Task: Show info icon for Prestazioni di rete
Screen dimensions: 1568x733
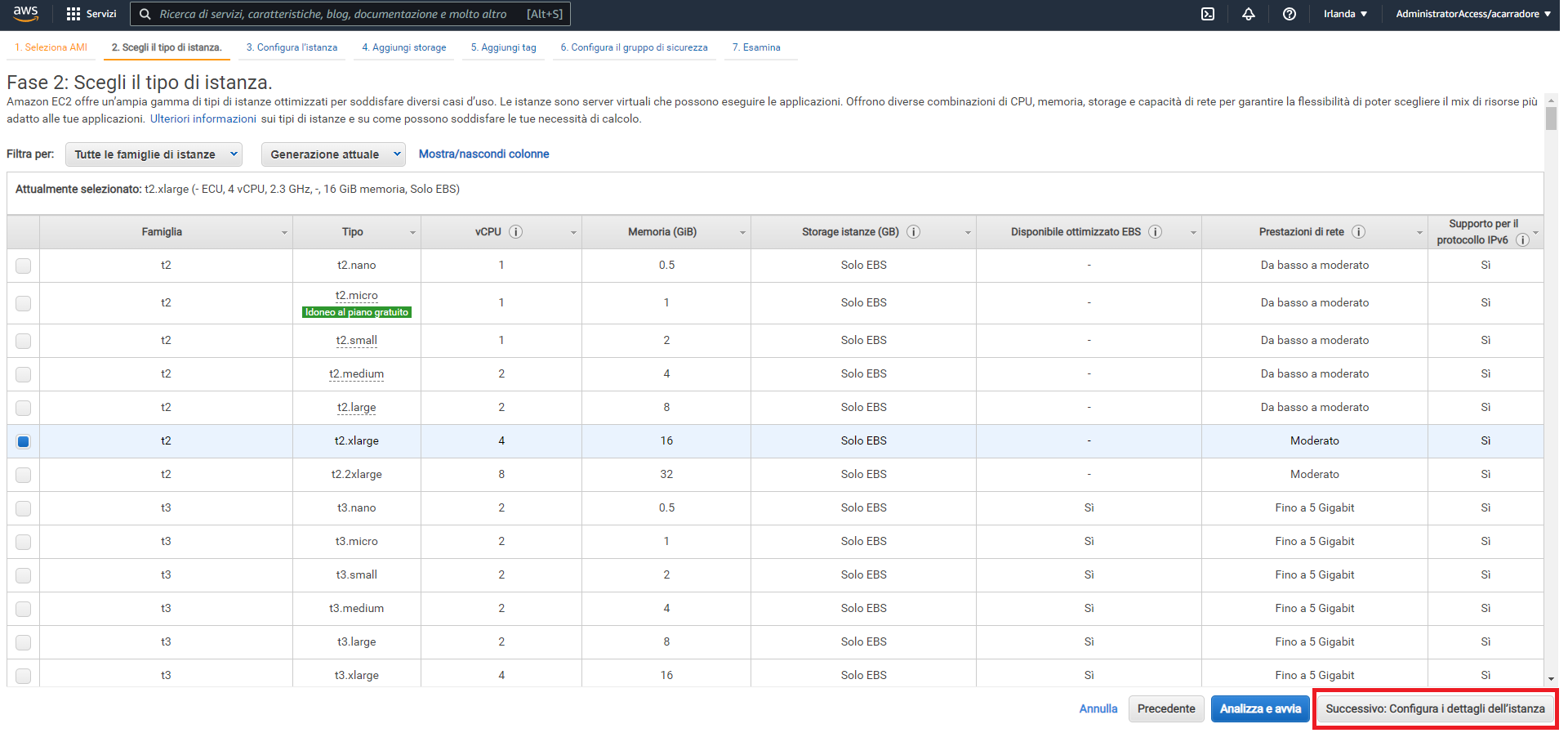Action: pos(1359,232)
